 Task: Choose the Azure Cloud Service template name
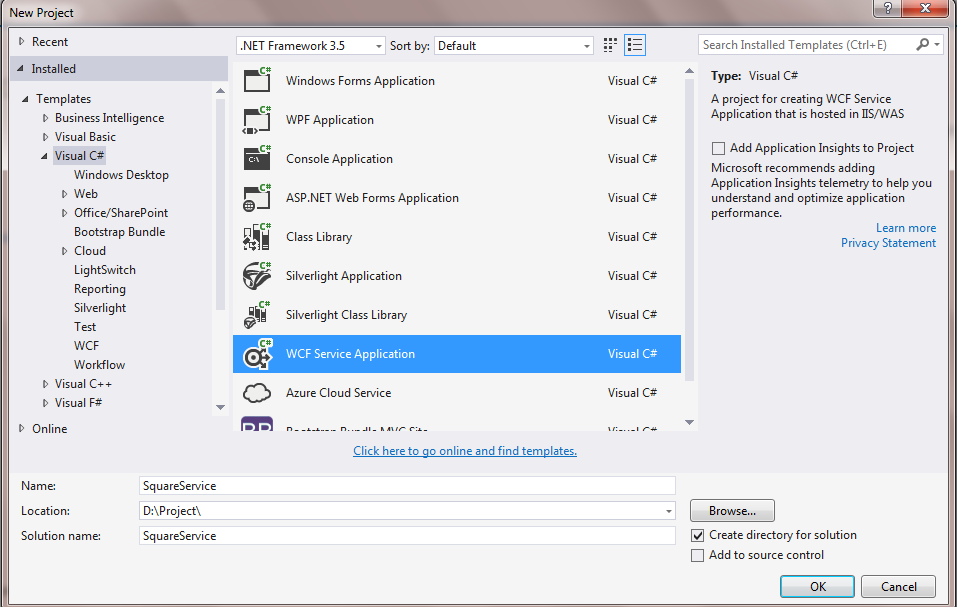click(338, 393)
